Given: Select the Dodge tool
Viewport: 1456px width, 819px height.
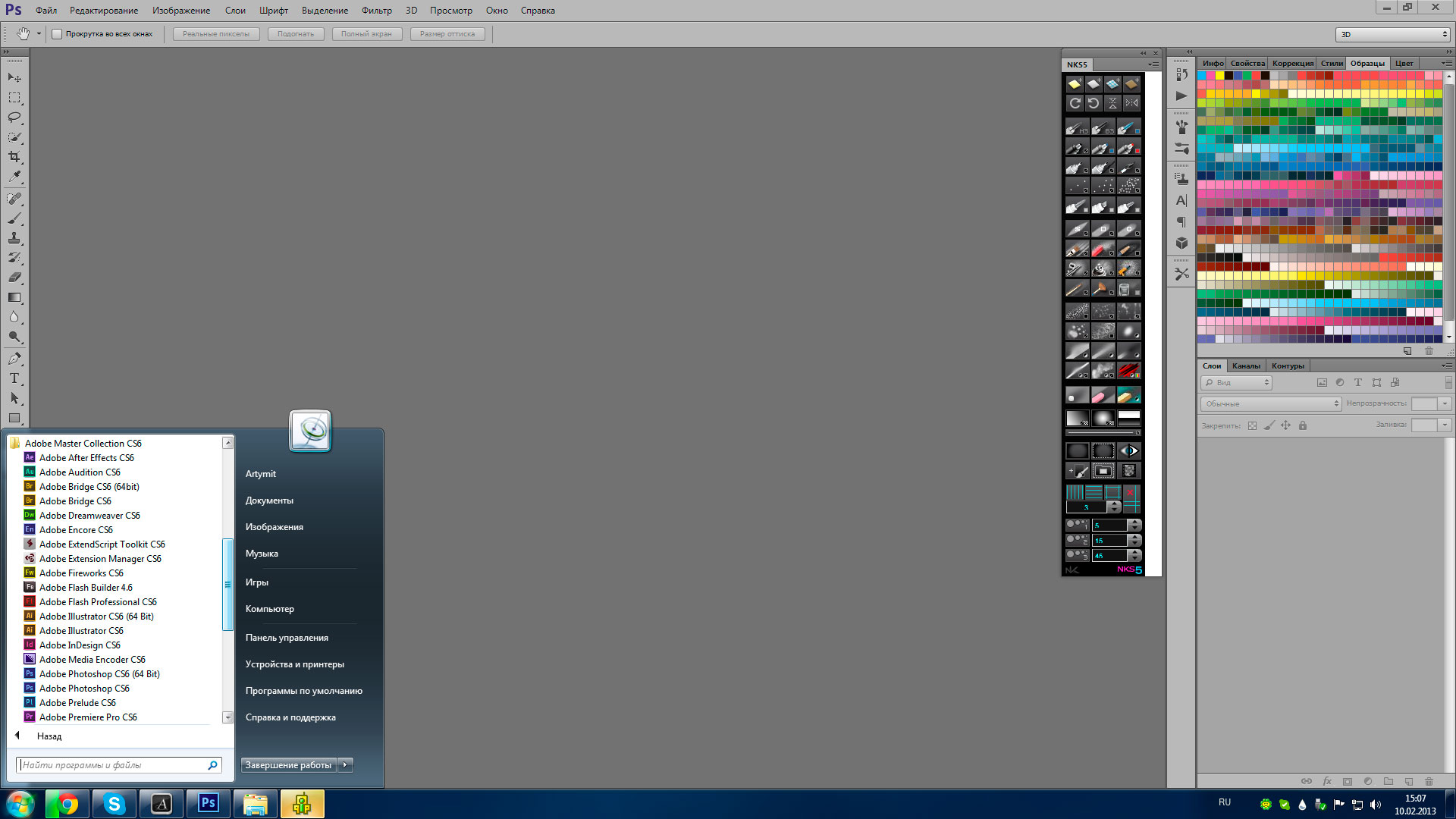Looking at the screenshot, I should tap(14, 337).
